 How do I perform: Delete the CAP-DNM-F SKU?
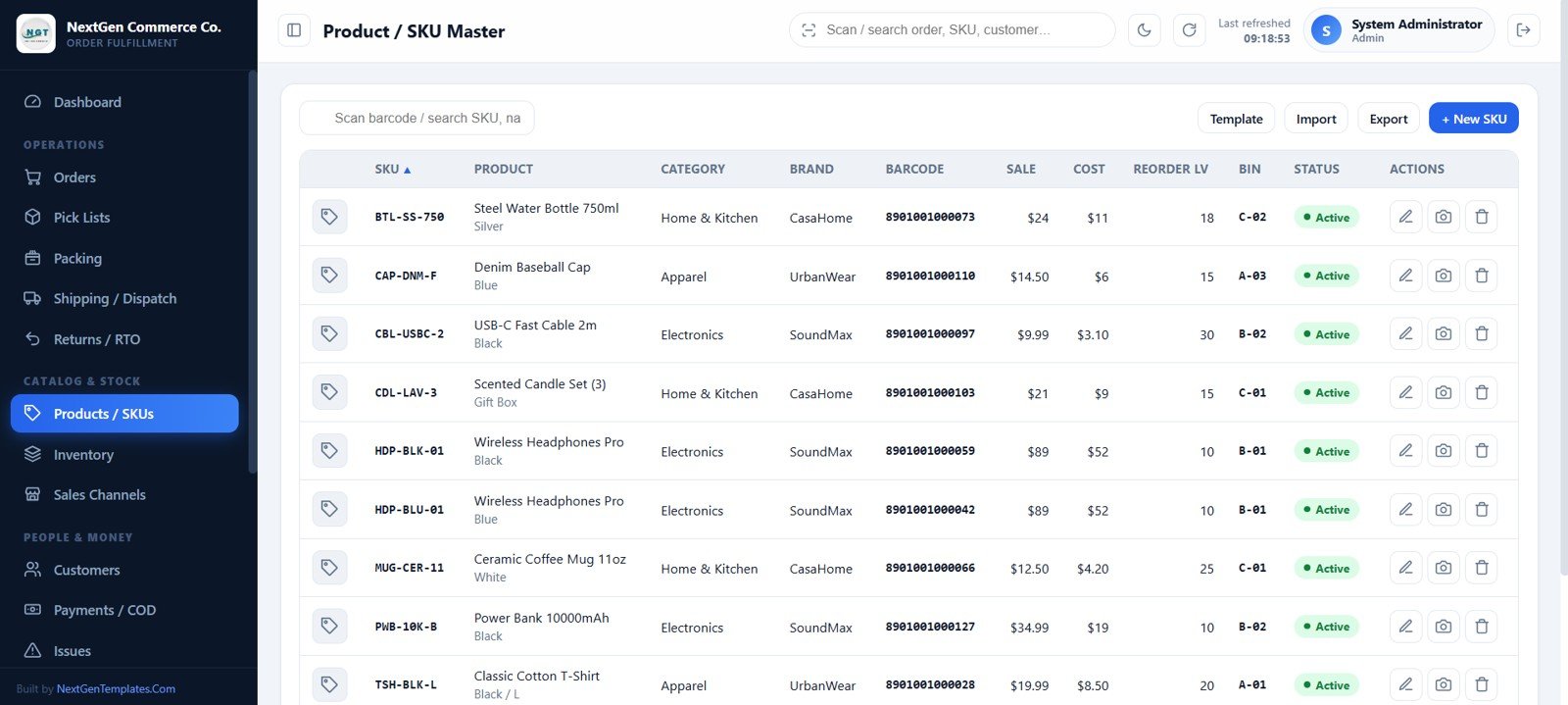tap(1482, 276)
